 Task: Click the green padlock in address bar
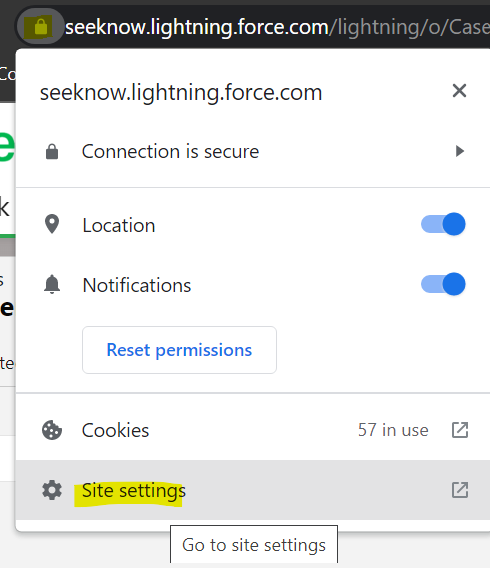pyautogui.click(x=41, y=27)
